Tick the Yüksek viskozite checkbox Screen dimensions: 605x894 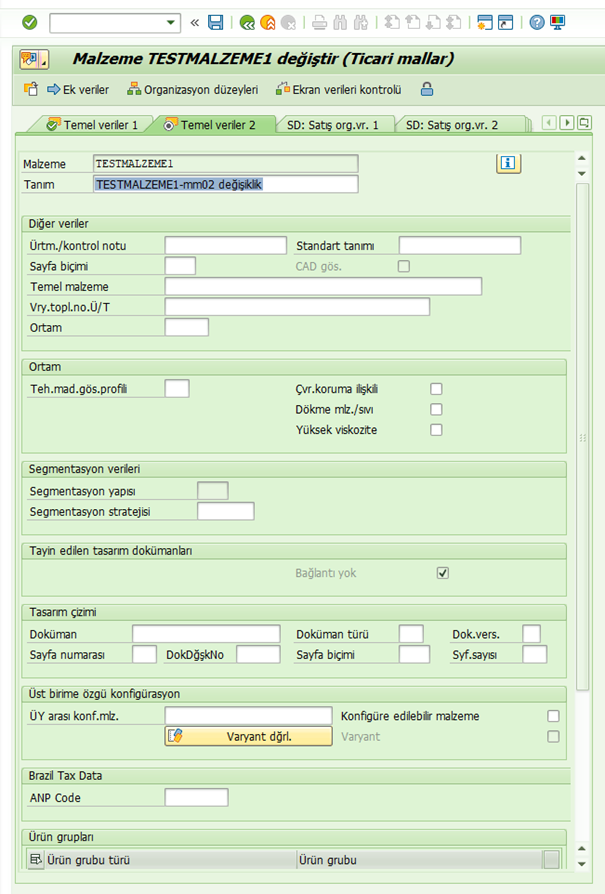point(436,430)
